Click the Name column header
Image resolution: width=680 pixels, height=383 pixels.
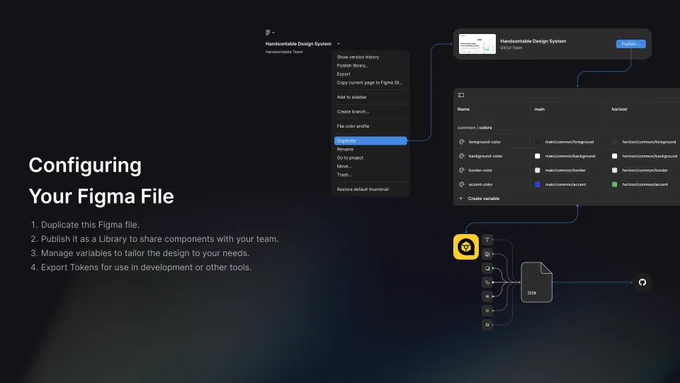[x=463, y=109]
